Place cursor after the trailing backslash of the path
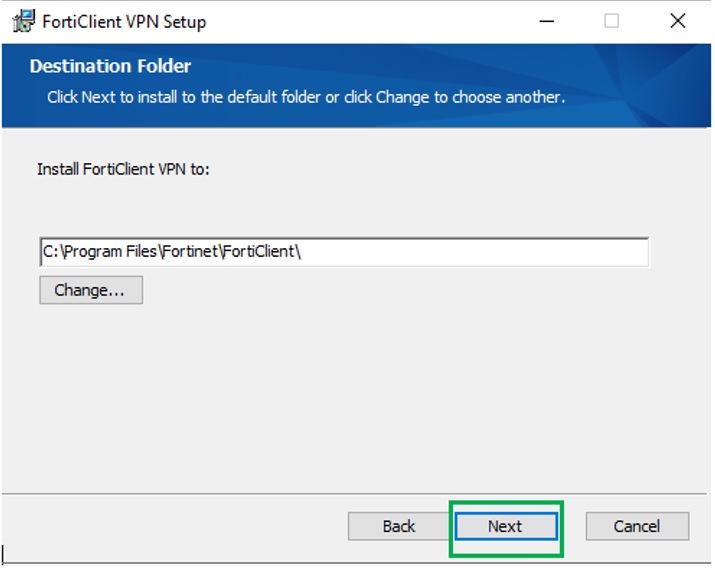 (x=302, y=252)
